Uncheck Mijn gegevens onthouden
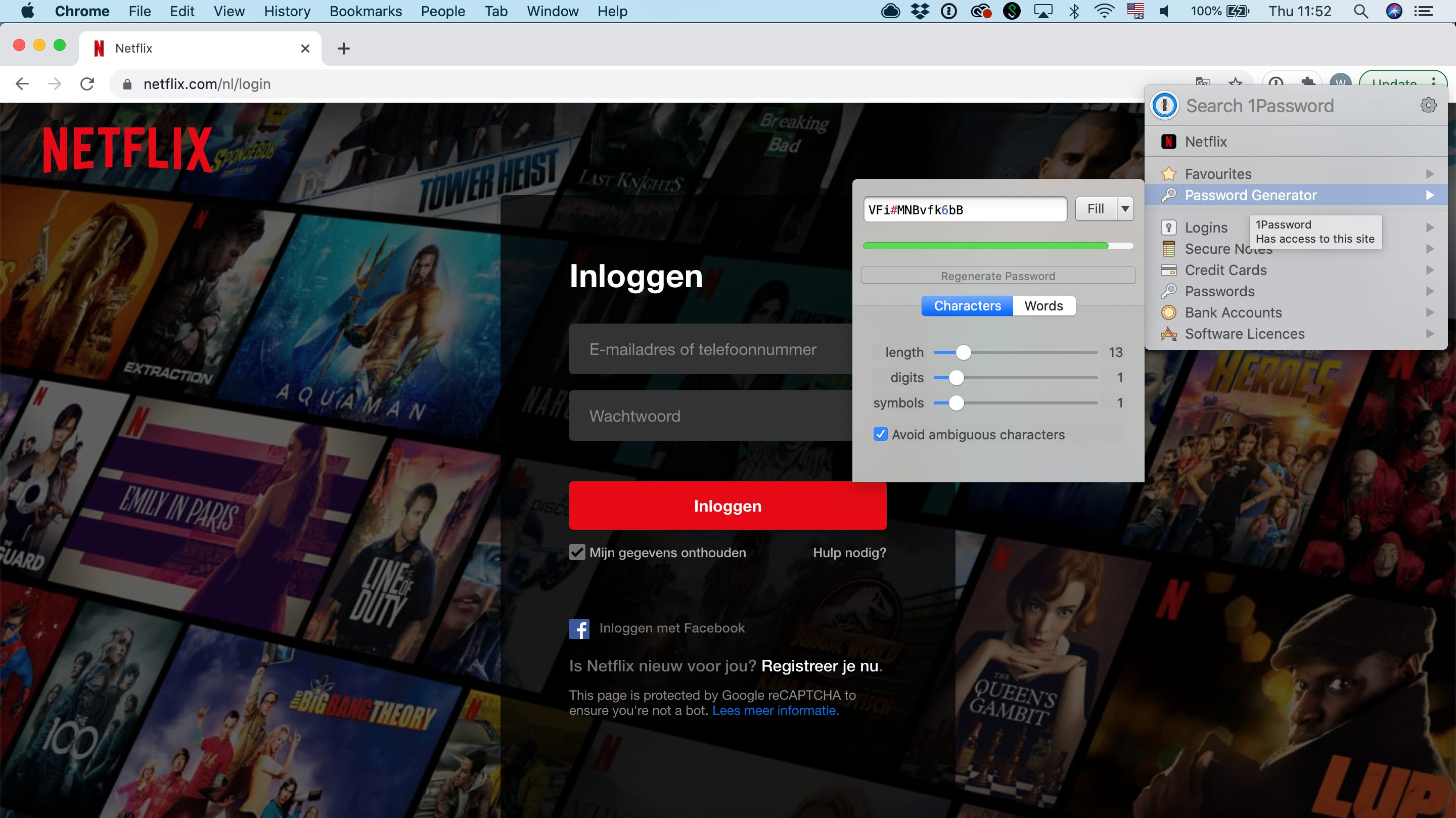The height and width of the screenshot is (818, 1456). click(x=577, y=552)
